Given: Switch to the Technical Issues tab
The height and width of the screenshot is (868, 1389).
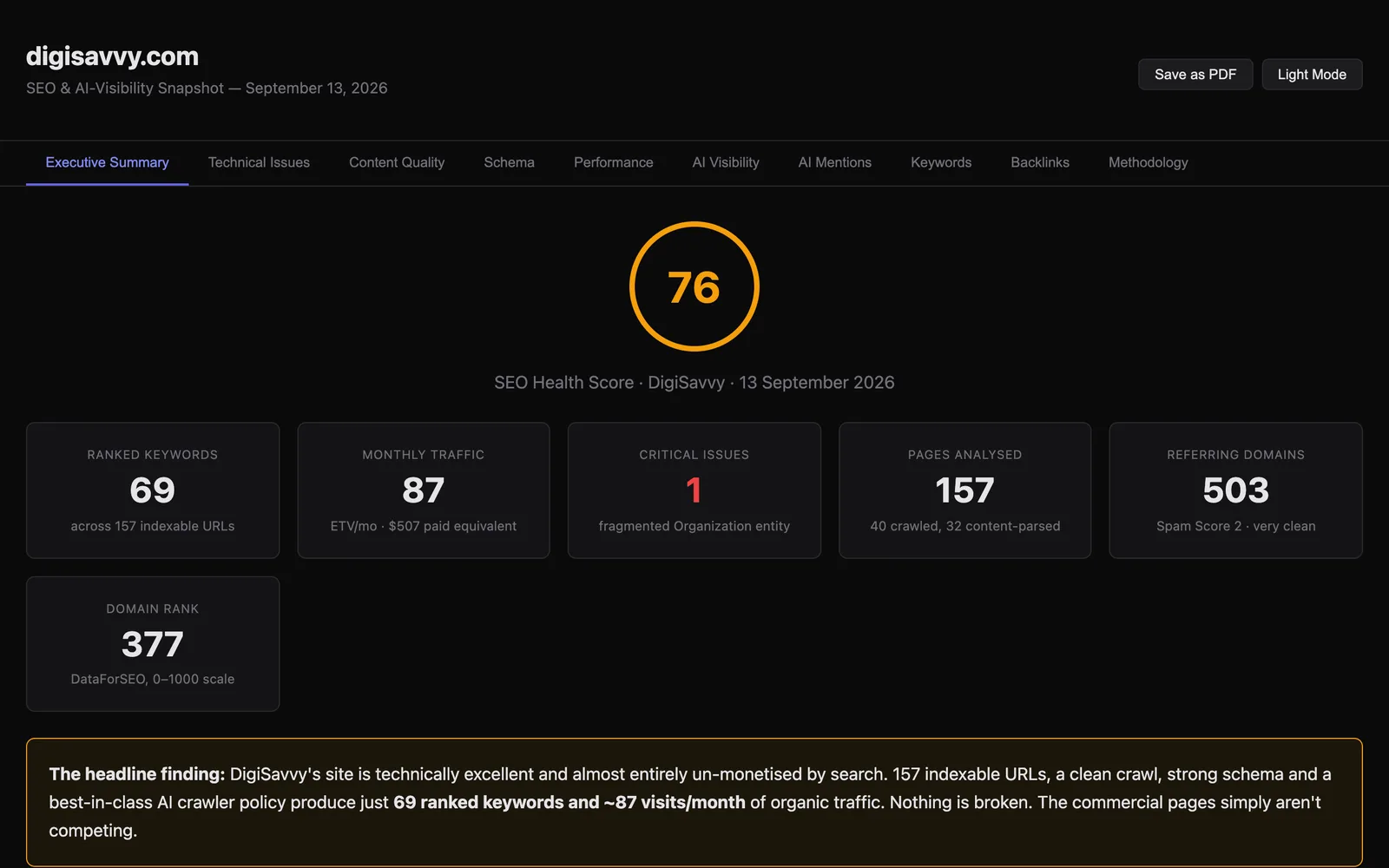Looking at the screenshot, I should [x=259, y=162].
